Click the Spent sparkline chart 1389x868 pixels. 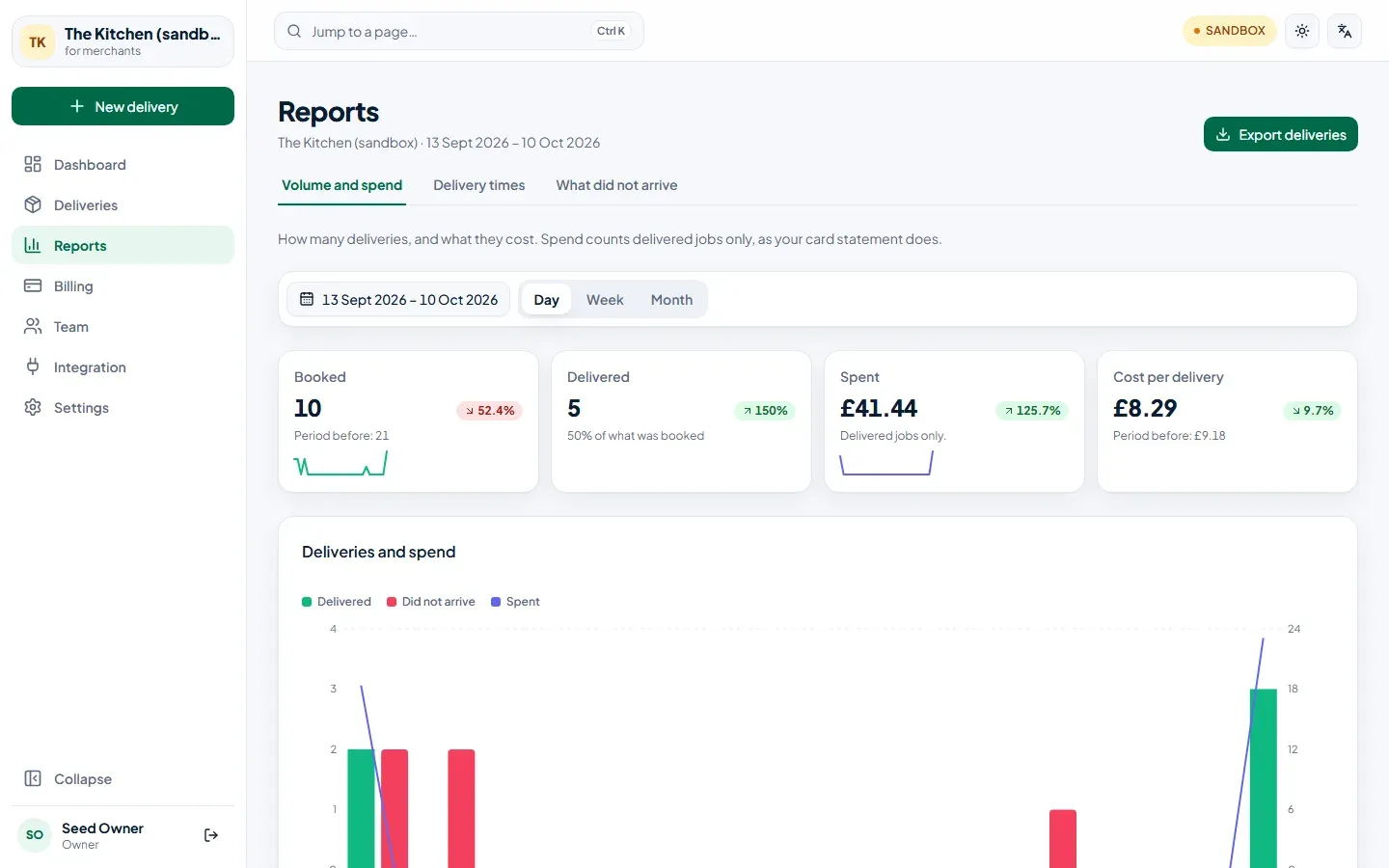pyautogui.click(x=886, y=465)
